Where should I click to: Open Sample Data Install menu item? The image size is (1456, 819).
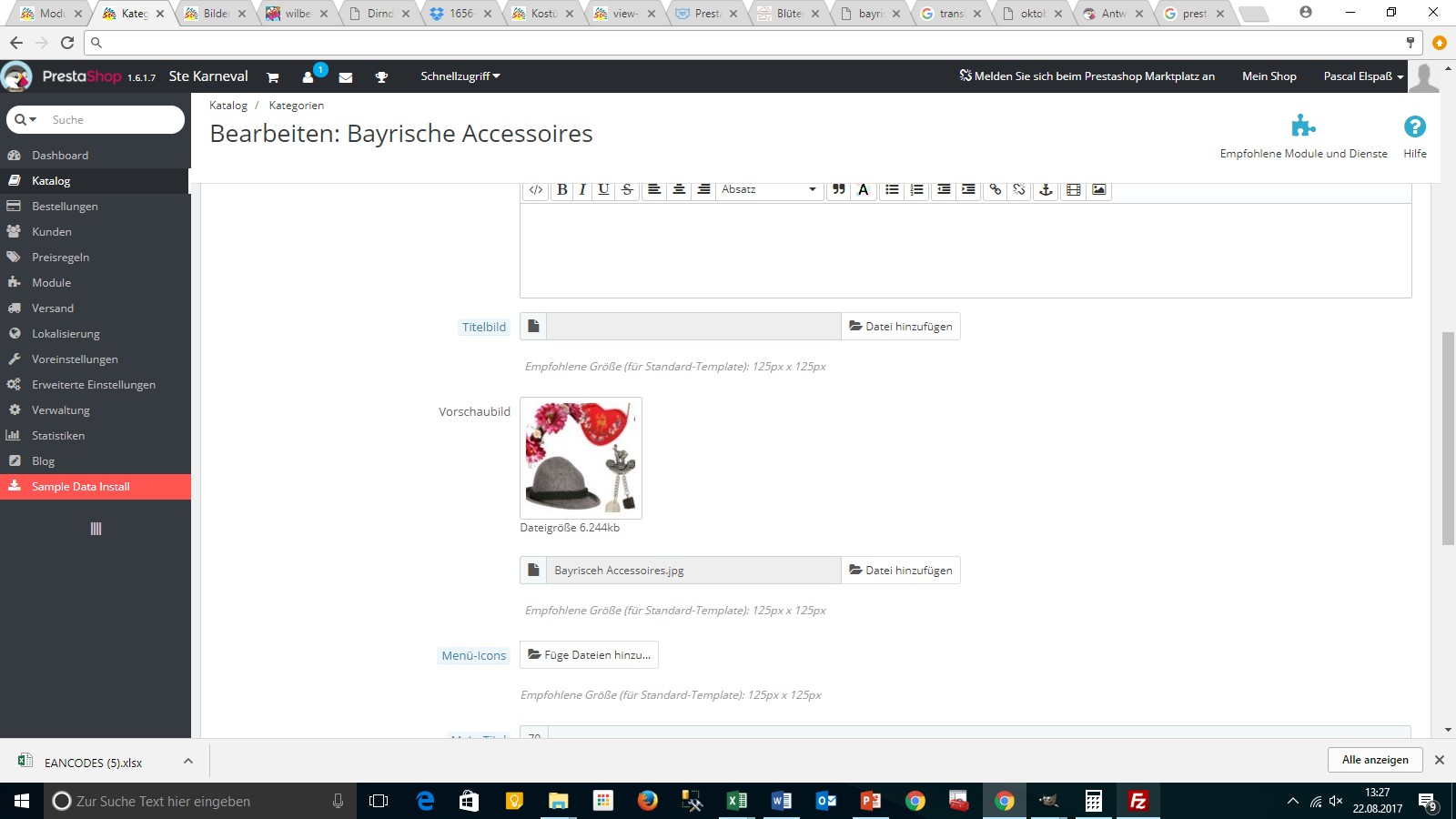(95, 487)
